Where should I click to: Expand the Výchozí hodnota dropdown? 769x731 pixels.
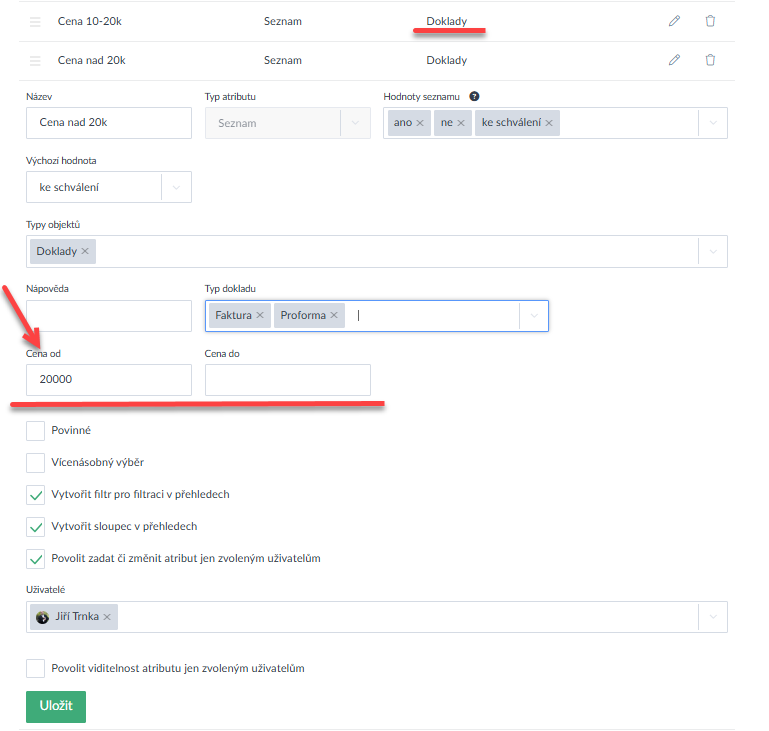pyautogui.click(x=176, y=187)
